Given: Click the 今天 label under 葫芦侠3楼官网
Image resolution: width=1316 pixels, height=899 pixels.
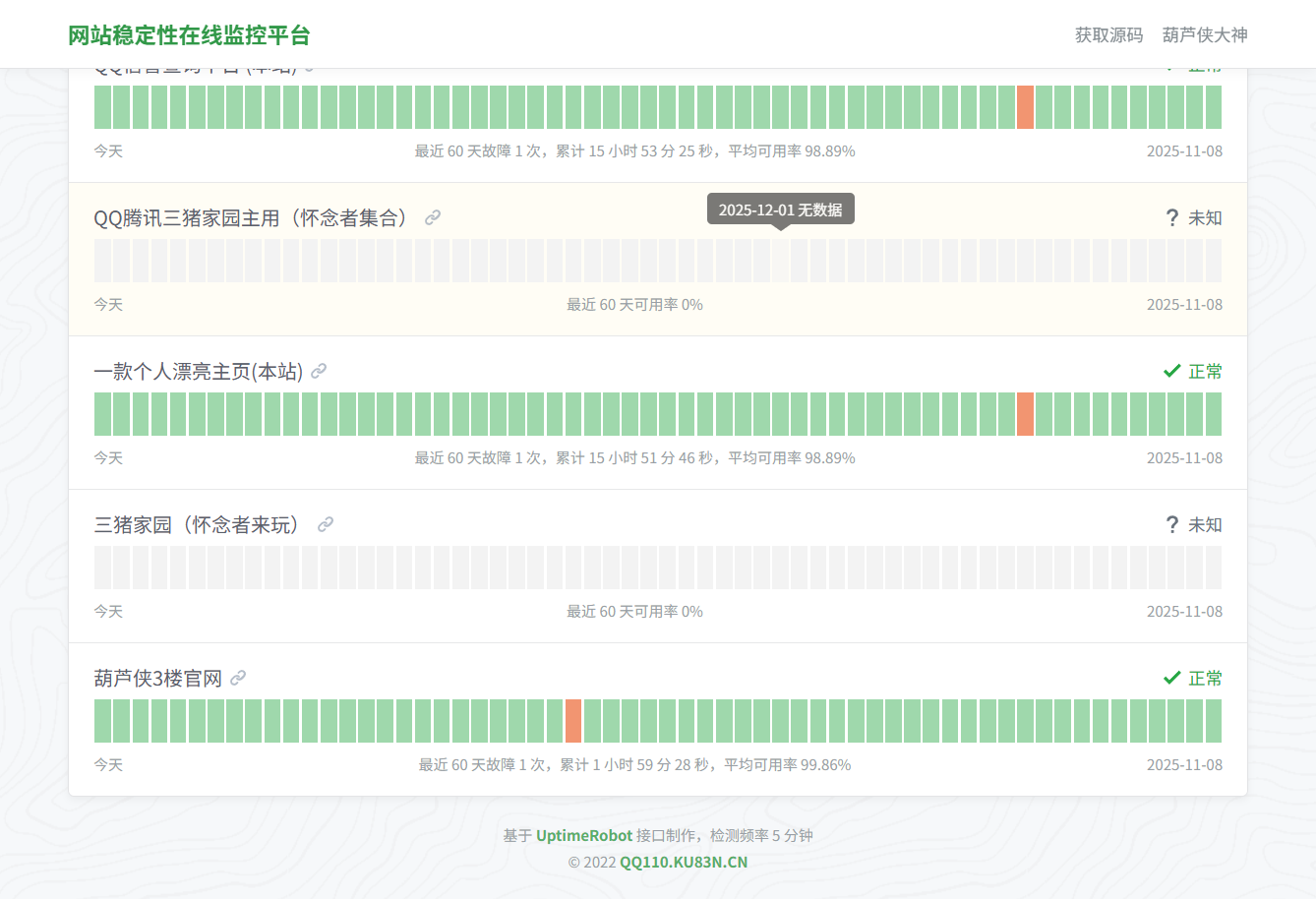Looking at the screenshot, I should (x=108, y=764).
